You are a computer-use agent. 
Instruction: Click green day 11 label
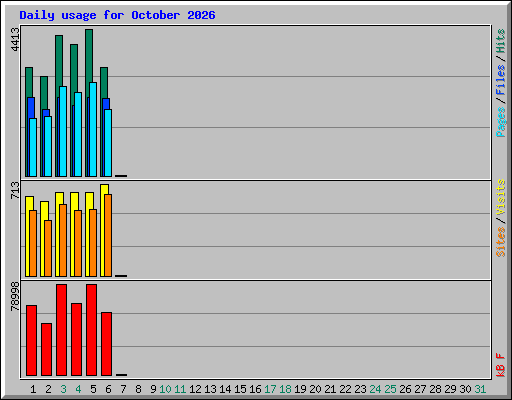point(180,389)
